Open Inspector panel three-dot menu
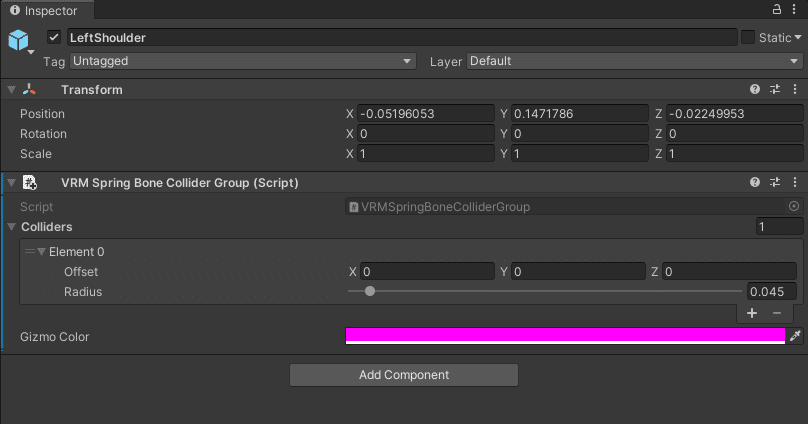The image size is (808, 424). (794, 9)
